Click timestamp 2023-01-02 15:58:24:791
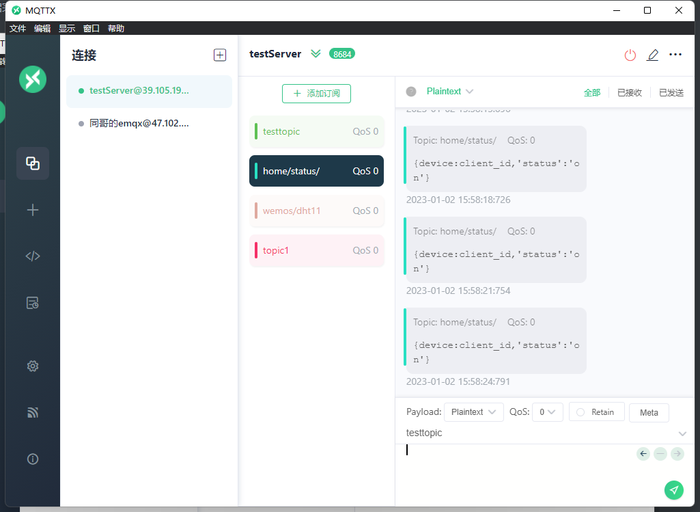 (x=458, y=382)
